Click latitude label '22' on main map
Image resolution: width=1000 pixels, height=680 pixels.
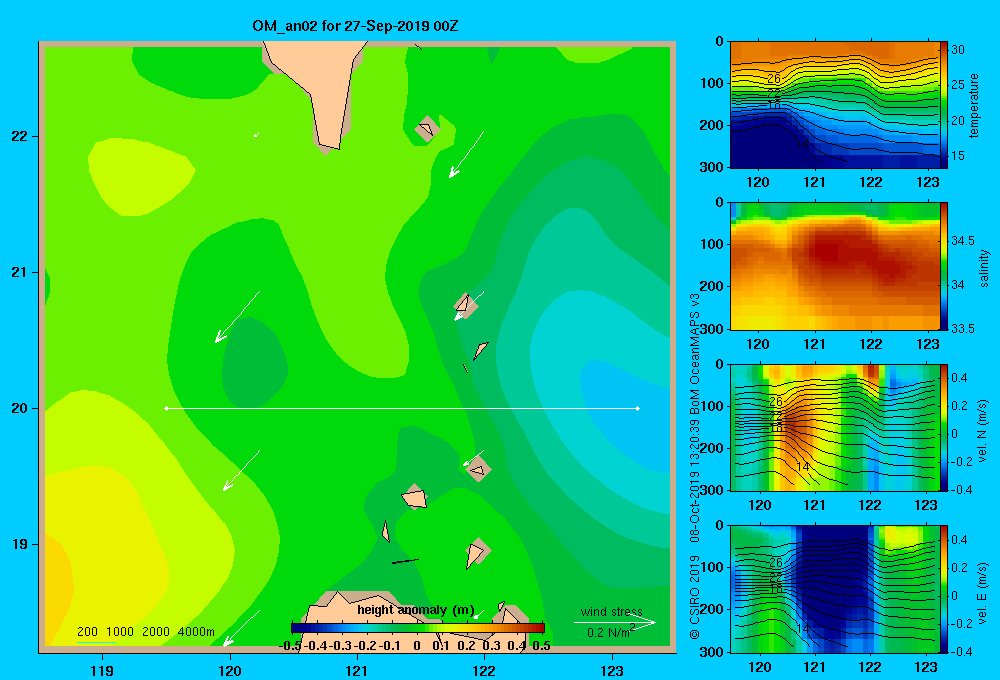pyautogui.click(x=20, y=137)
